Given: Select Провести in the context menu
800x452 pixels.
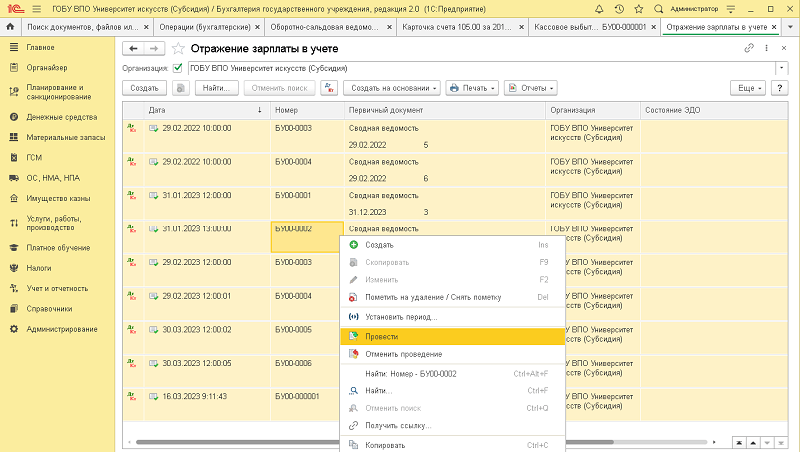Looking at the screenshot, I should [382, 337].
